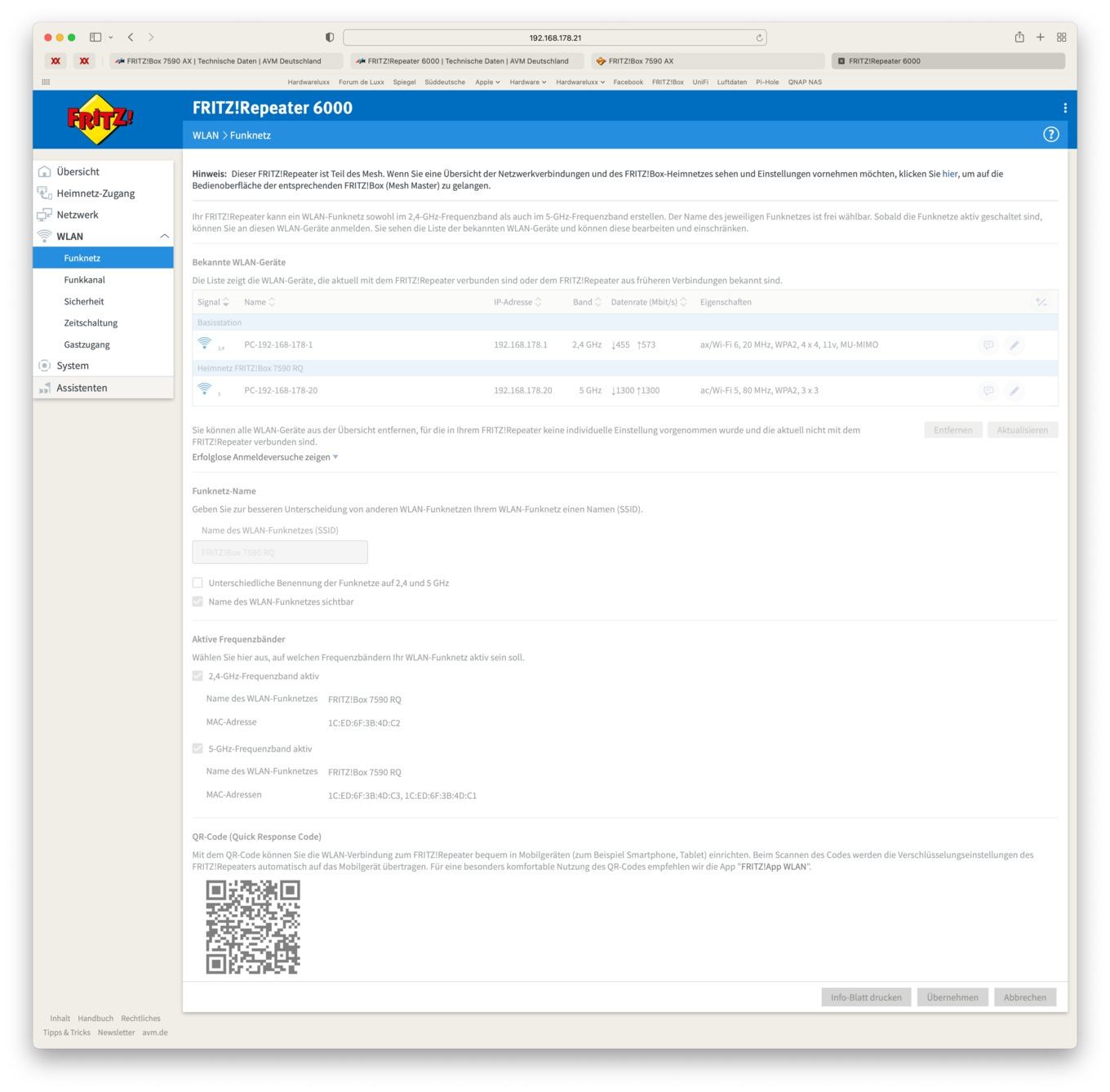Select Funkkanal in WLAN submenu

click(x=84, y=280)
